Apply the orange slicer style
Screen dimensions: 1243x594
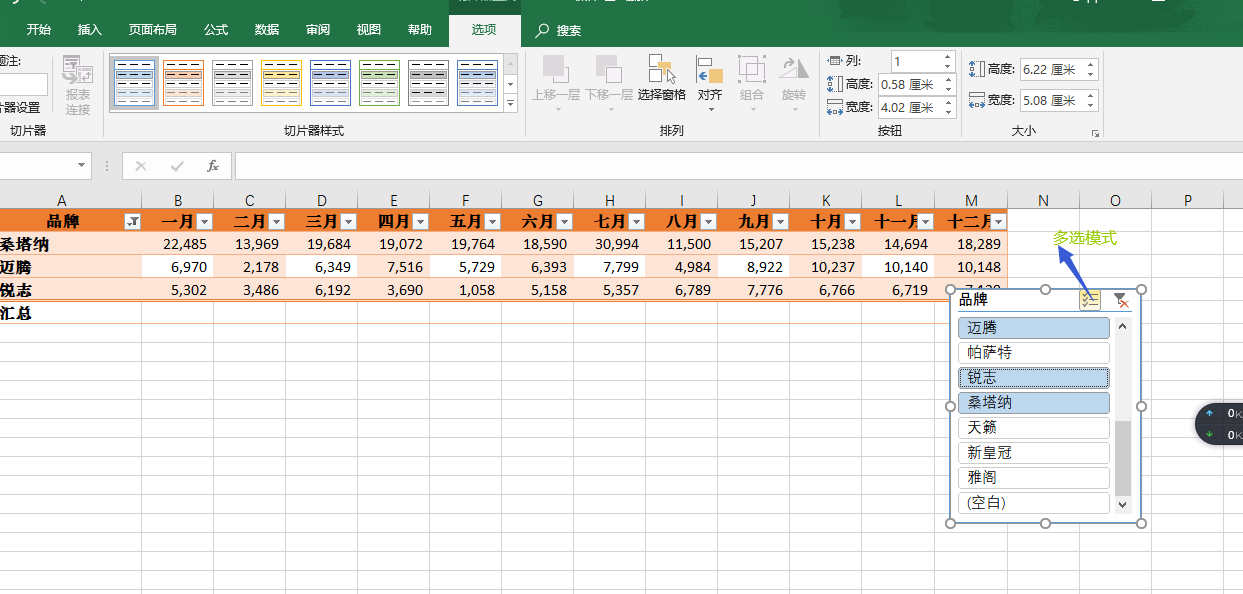(183, 82)
